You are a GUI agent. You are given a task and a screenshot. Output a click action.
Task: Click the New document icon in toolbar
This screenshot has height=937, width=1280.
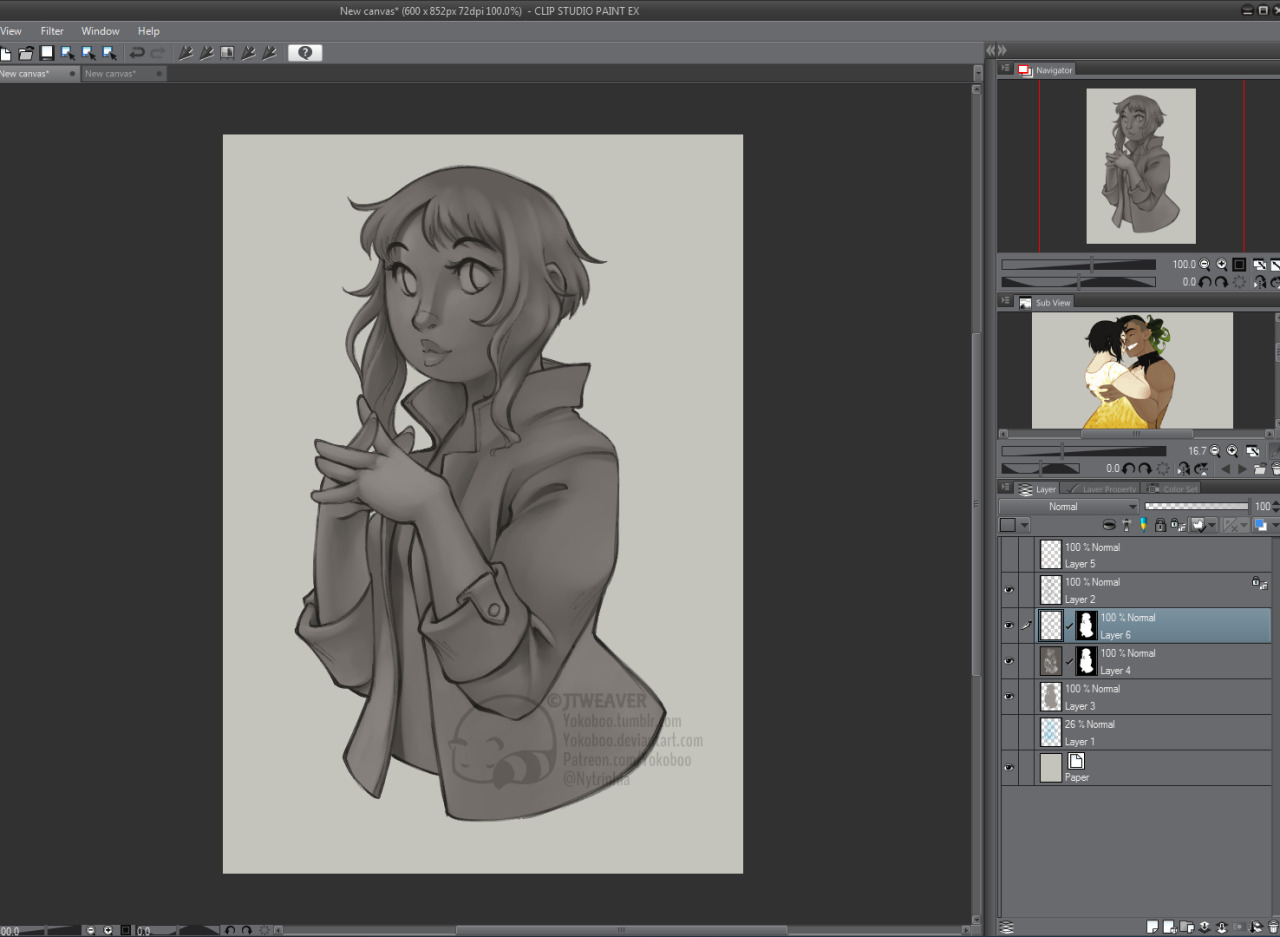5,53
